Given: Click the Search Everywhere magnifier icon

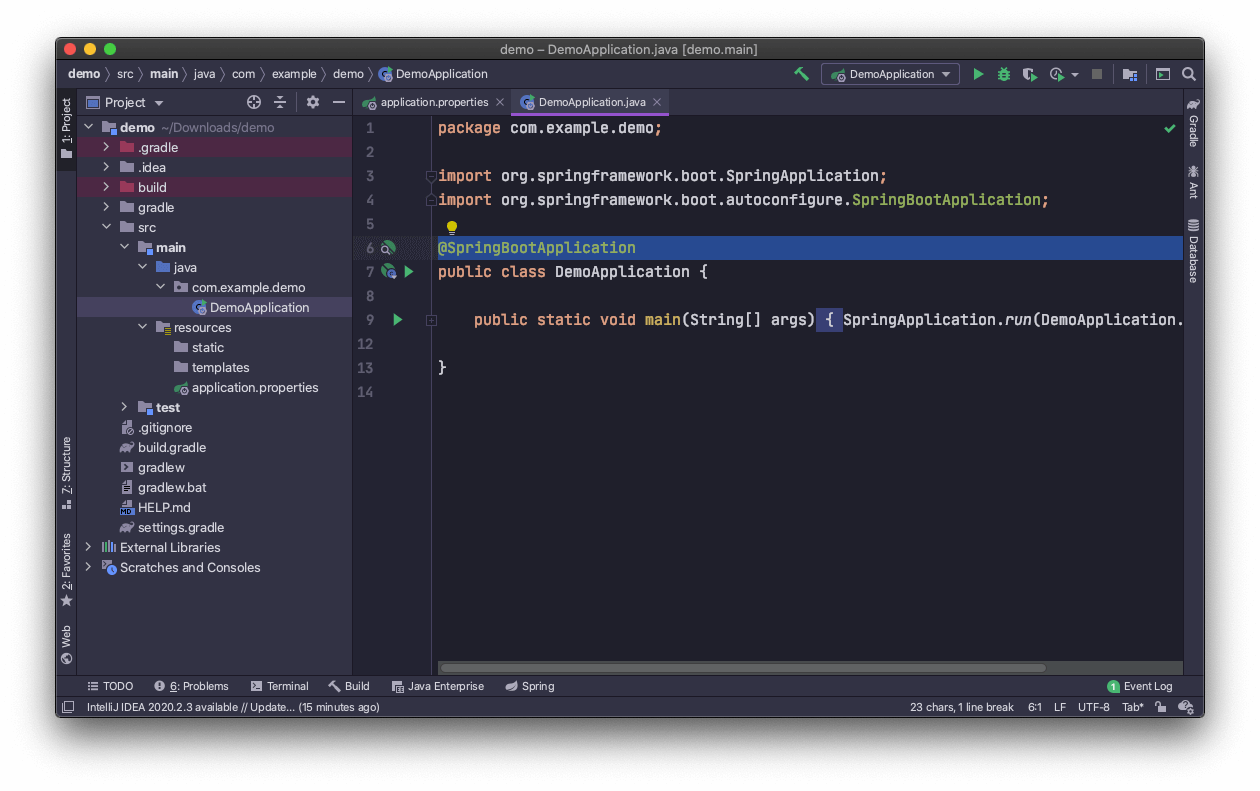Looking at the screenshot, I should point(1188,74).
